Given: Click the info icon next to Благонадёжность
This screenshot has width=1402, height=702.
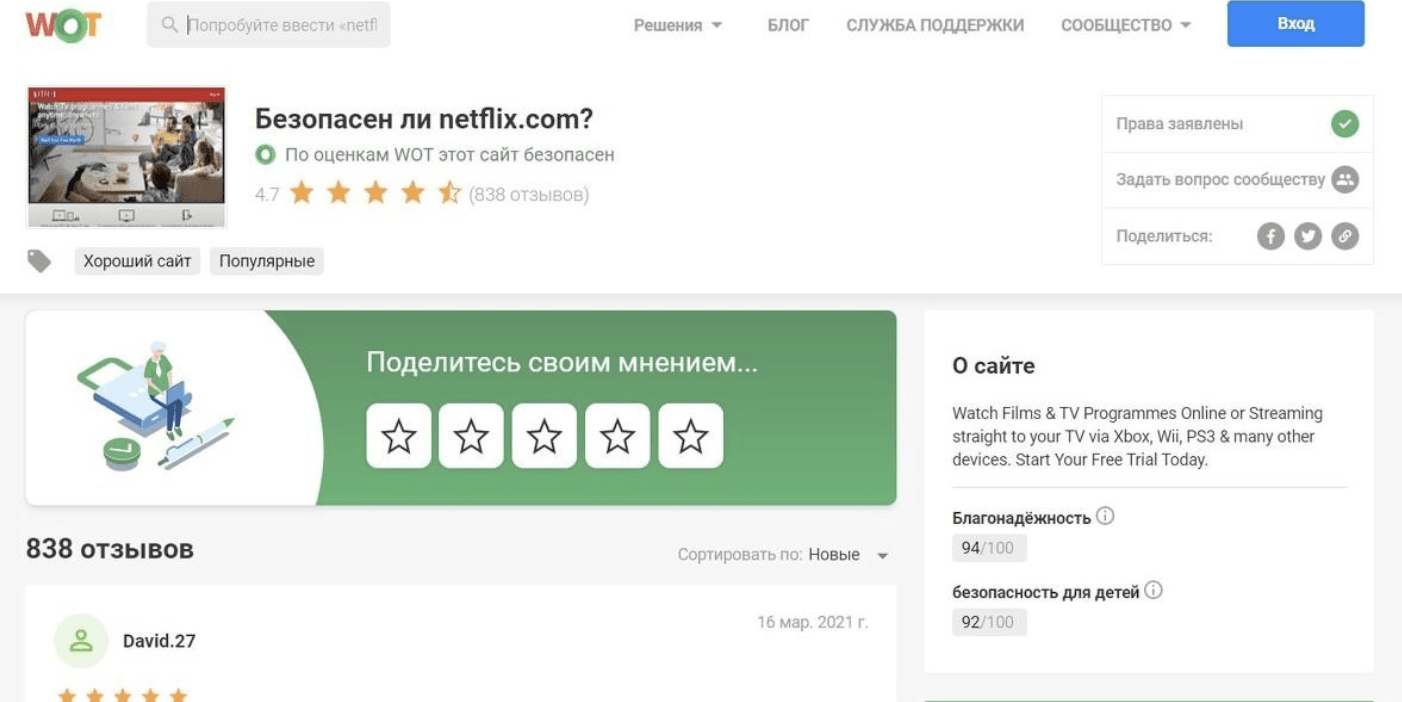Looking at the screenshot, I should click(x=1105, y=516).
